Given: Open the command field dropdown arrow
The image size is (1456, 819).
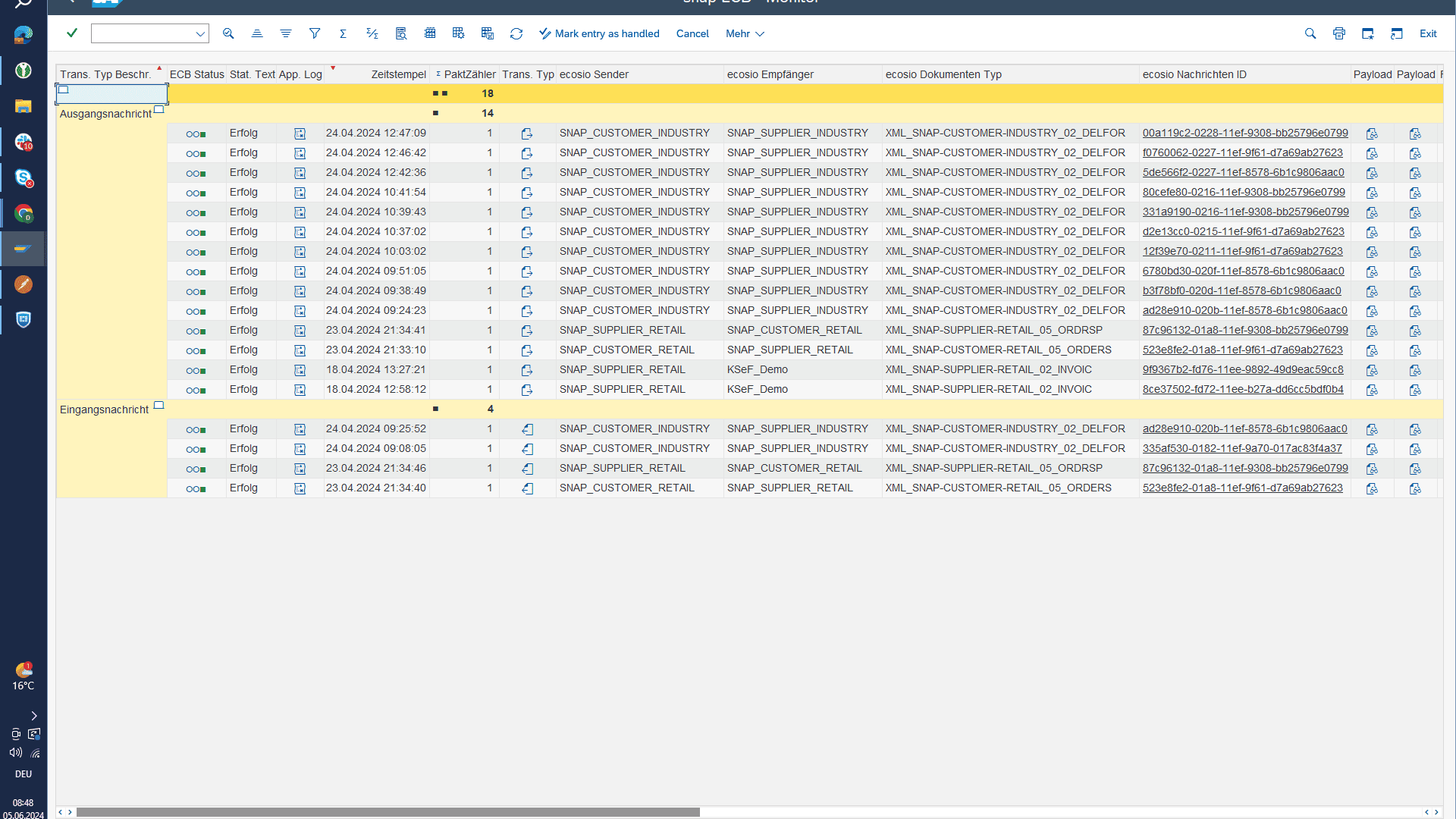Looking at the screenshot, I should [x=200, y=33].
